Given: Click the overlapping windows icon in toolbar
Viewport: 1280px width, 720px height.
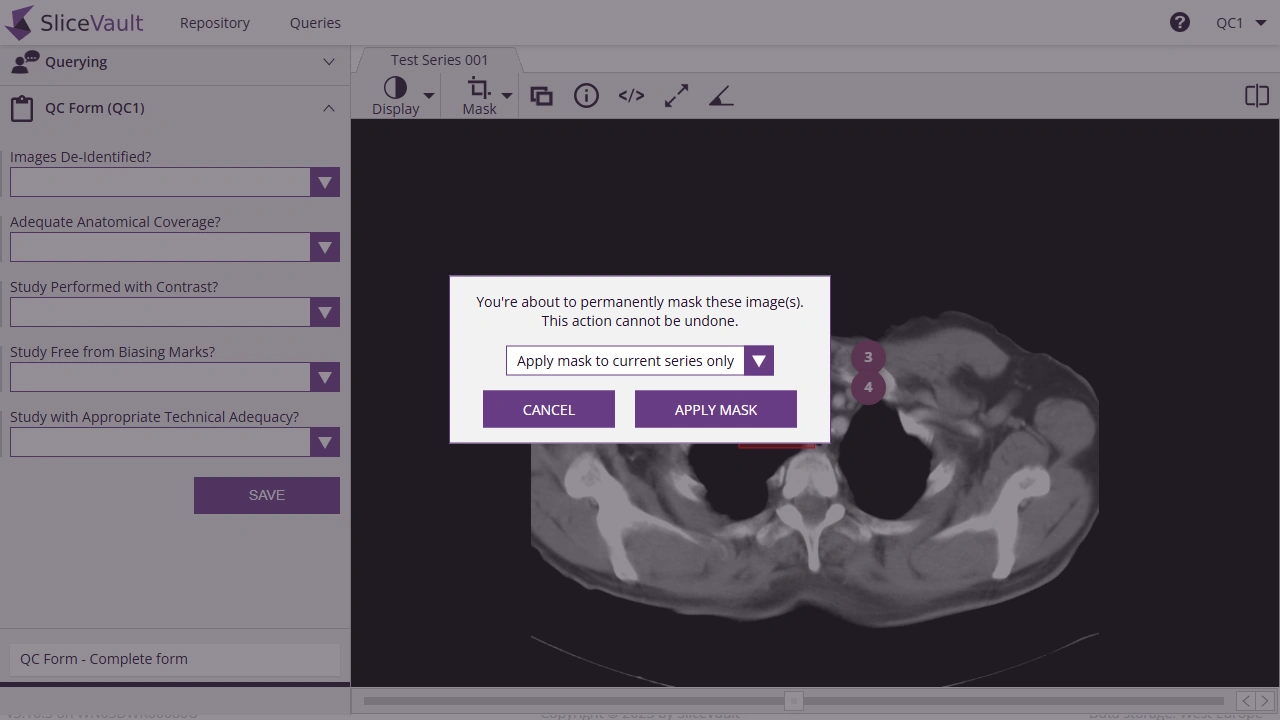Looking at the screenshot, I should coord(541,96).
